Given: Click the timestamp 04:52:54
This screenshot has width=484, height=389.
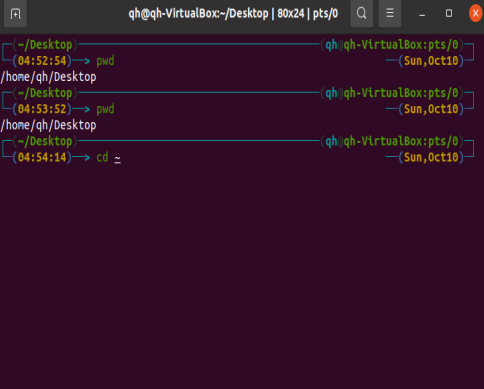Looking at the screenshot, I should click(x=42, y=61).
